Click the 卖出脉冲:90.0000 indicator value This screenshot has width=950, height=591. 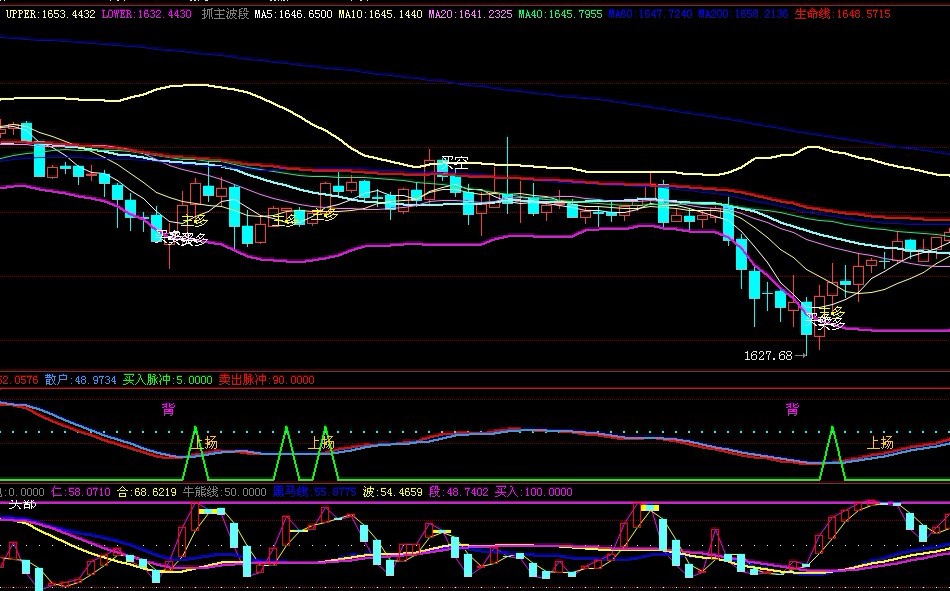pyautogui.click(x=267, y=380)
